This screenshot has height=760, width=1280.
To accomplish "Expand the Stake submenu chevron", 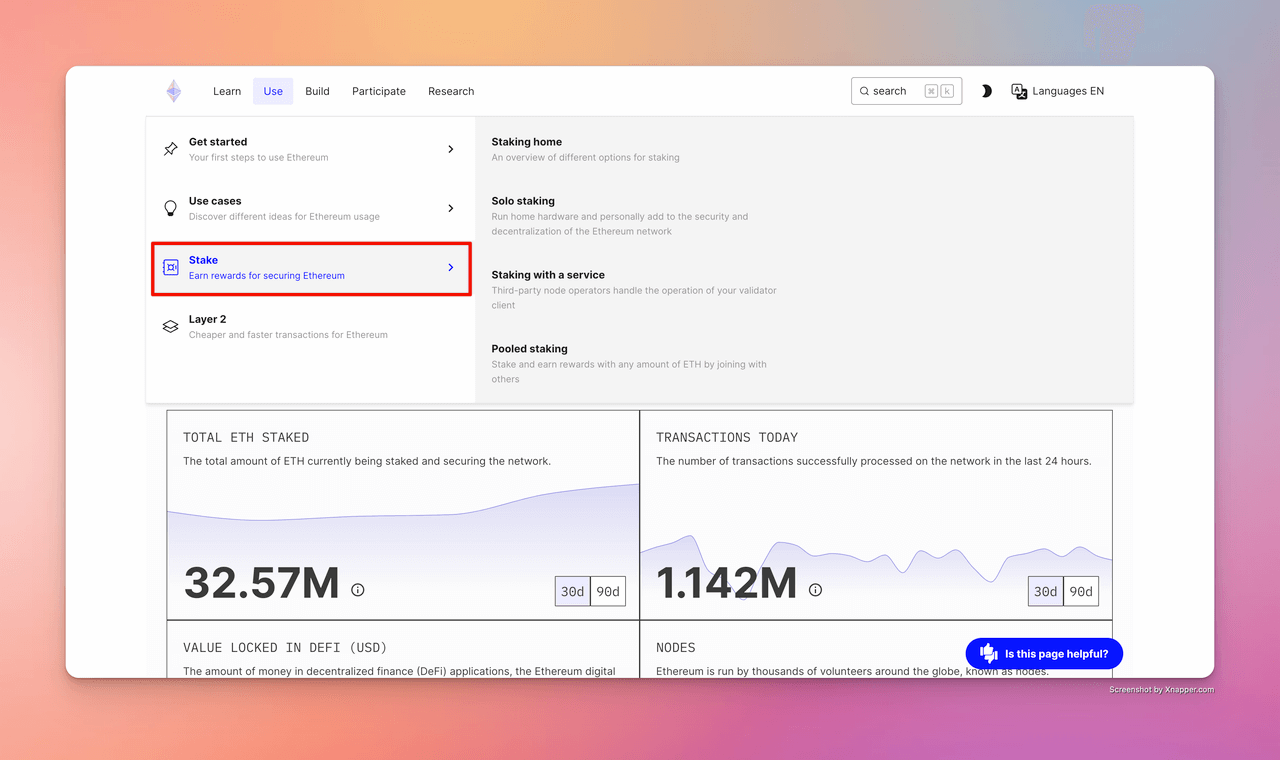I will coord(450,267).
